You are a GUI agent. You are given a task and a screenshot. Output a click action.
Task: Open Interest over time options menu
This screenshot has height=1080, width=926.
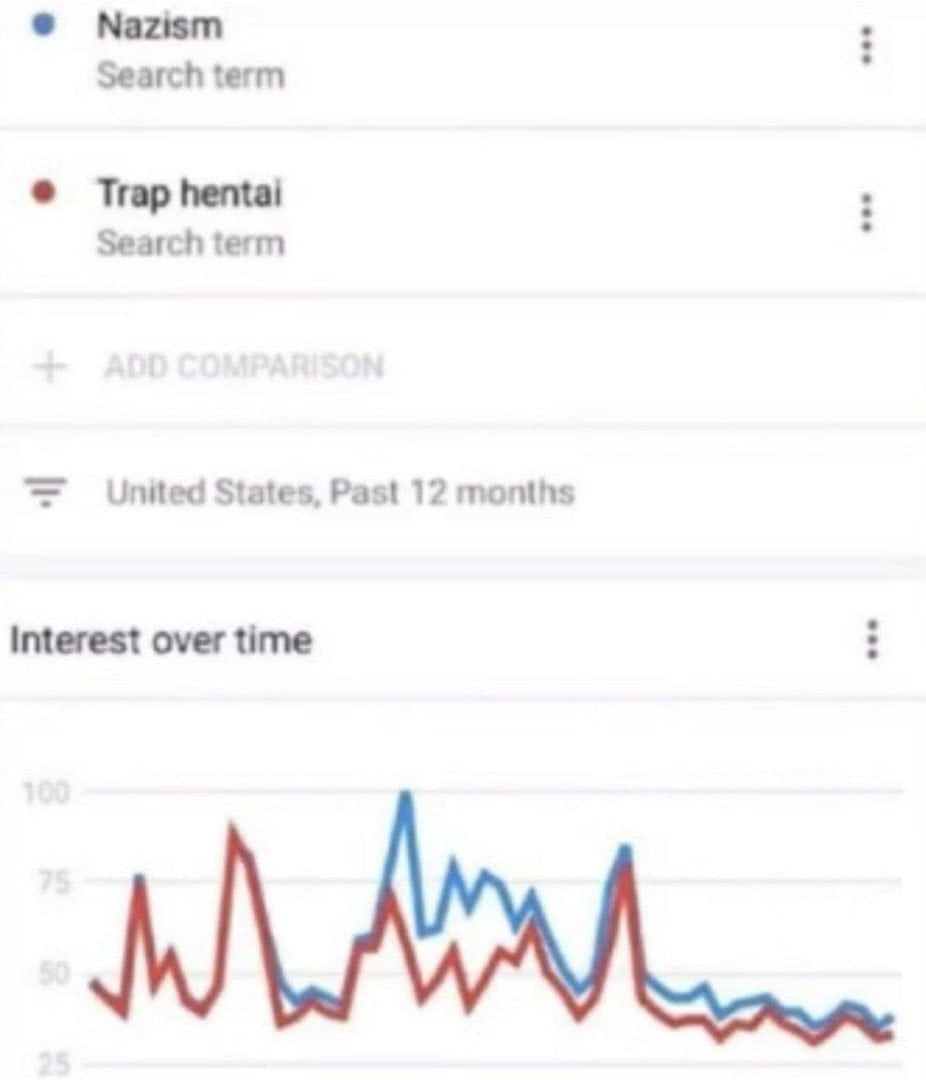click(x=873, y=639)
